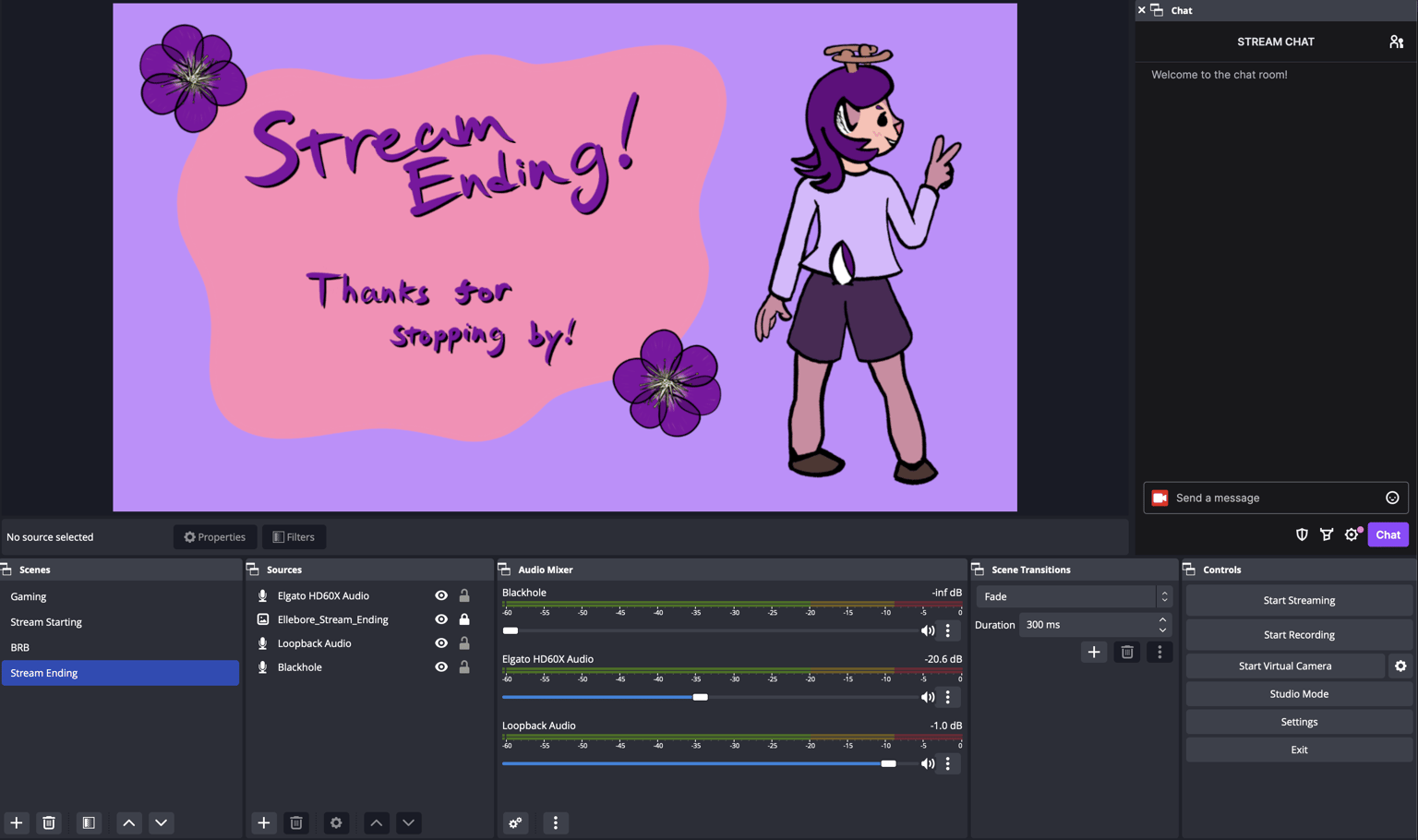The width and height of the screenshot is (1418, 840).
Task: Add a new scene with plus icon
Action: click(x=17, y=822)
